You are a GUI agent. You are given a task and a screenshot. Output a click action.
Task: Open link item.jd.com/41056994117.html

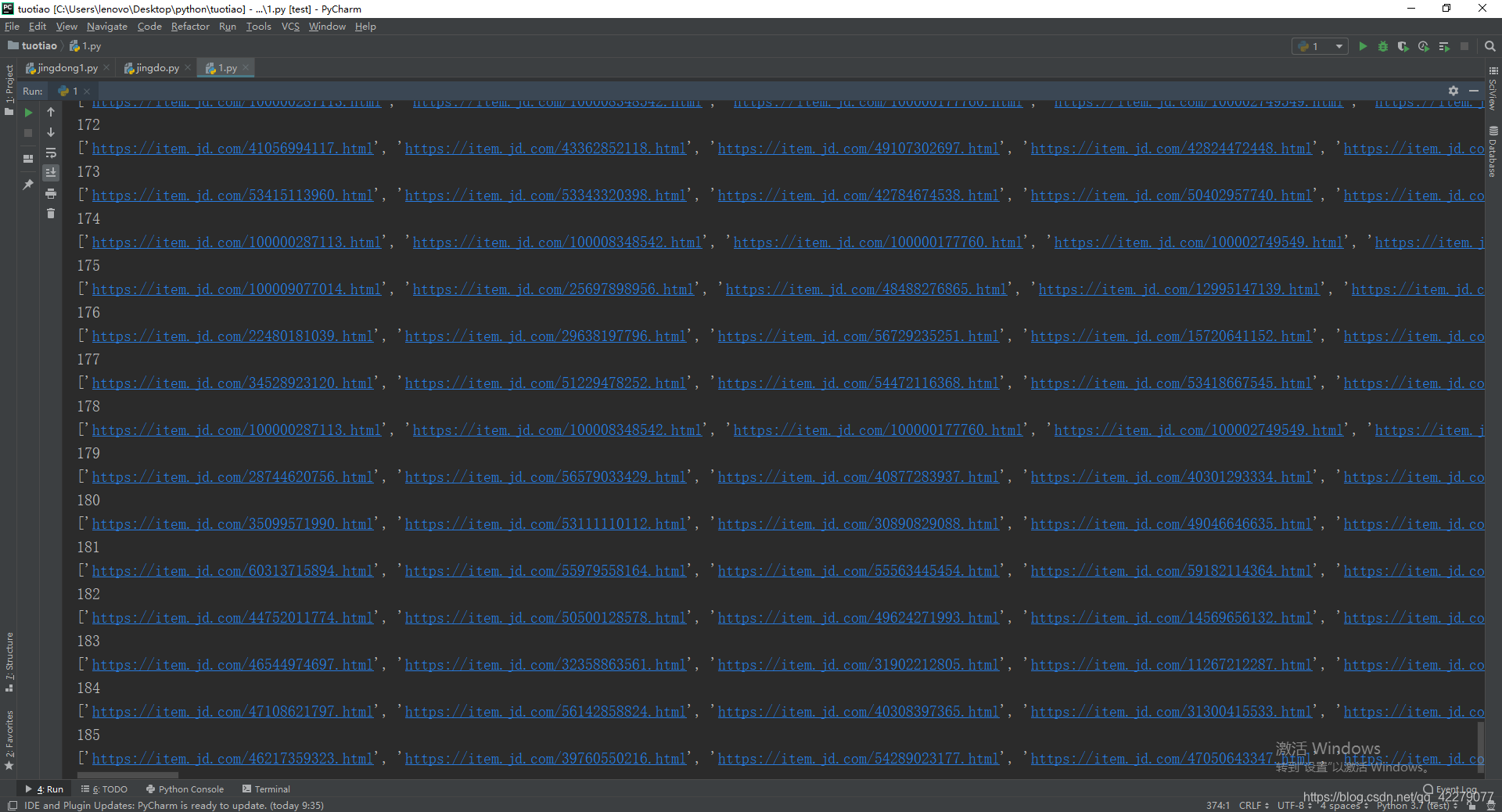pyautogui.click(x=233, y=149)
